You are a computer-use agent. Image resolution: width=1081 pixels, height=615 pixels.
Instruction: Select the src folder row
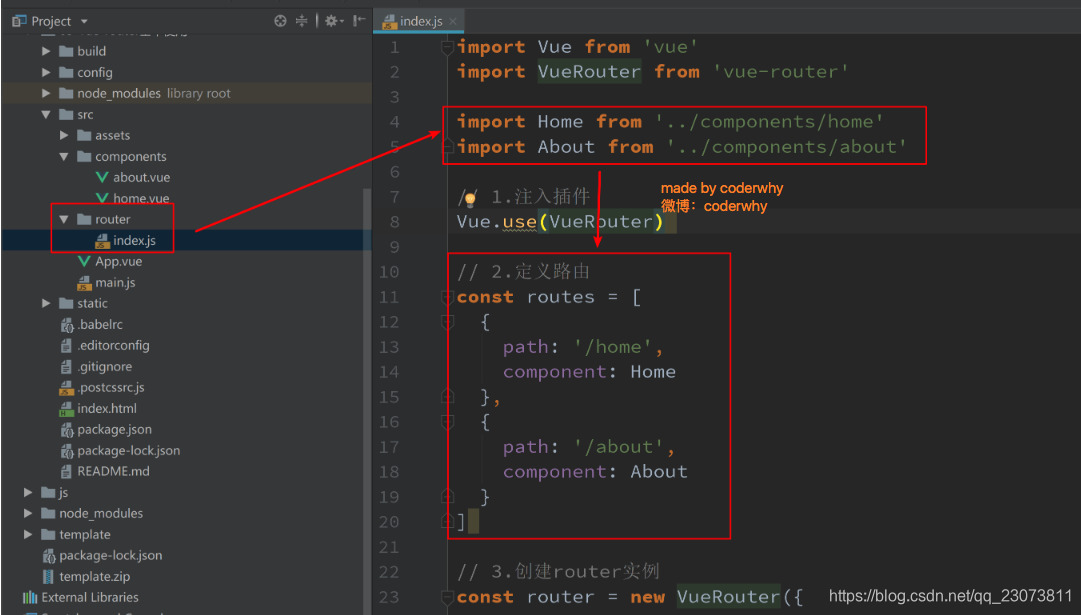point(186,114)
